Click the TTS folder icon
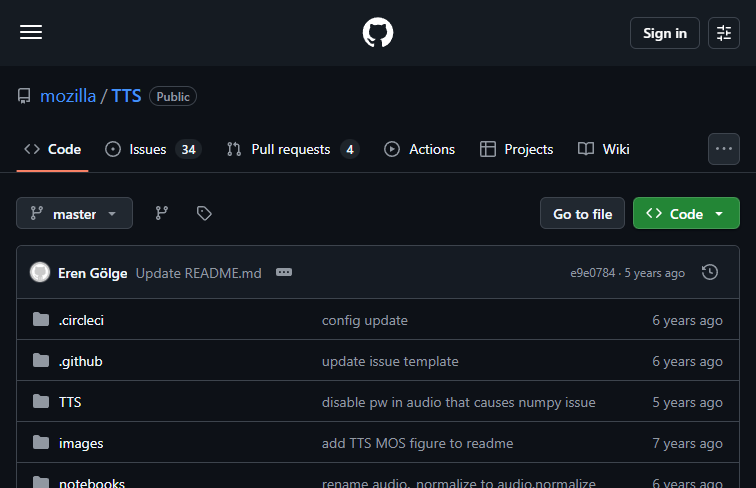Image resolution: width=756 pixels, height=488 pixels. click(41, 401)
